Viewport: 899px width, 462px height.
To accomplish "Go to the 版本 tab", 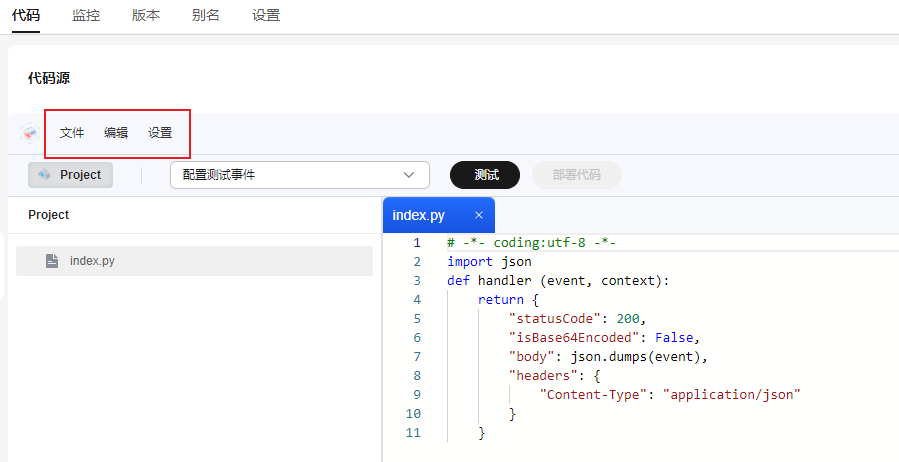I will tap(146, 16).
